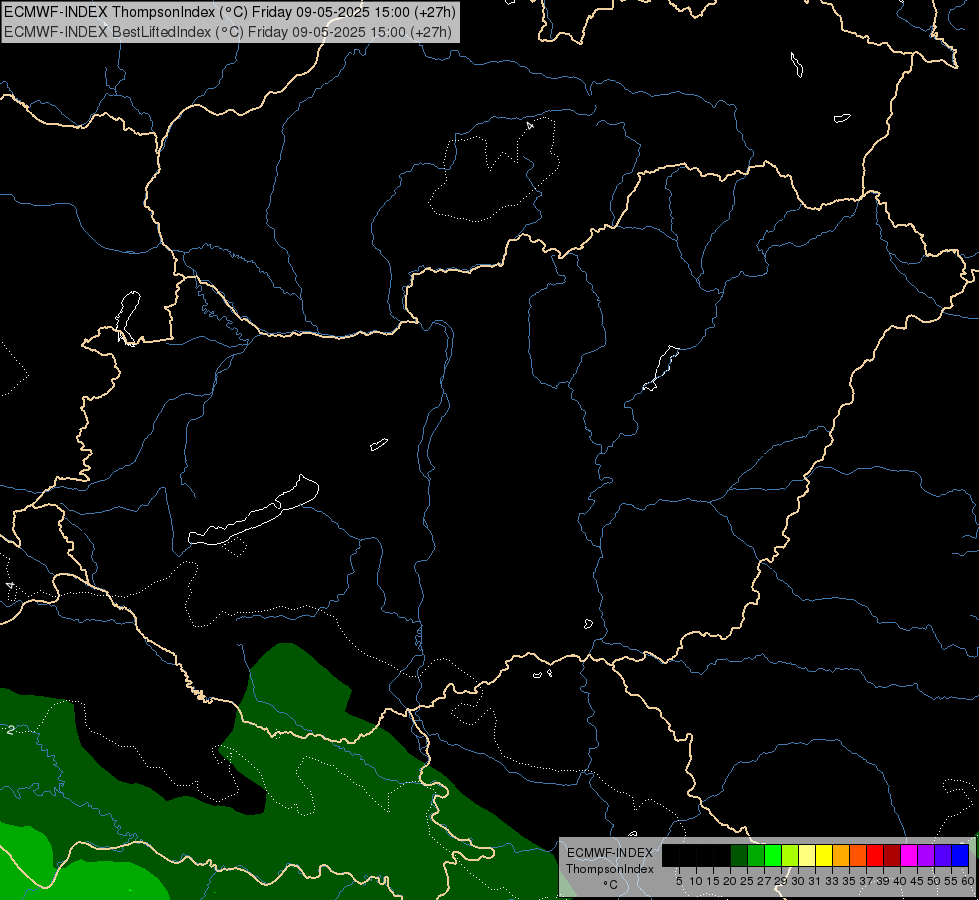This screenshot has width=979, height=900.
Task: Click the BestLiftedIndex title line at top
Action: (x=227, y=32)
